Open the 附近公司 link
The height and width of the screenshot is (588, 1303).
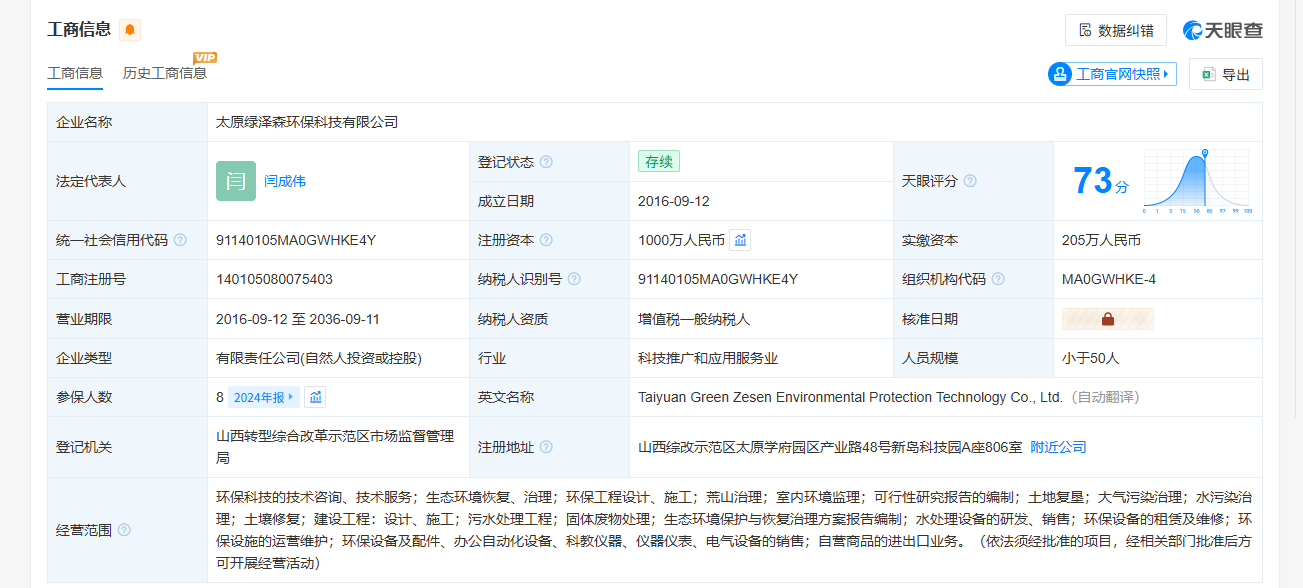1058,447
